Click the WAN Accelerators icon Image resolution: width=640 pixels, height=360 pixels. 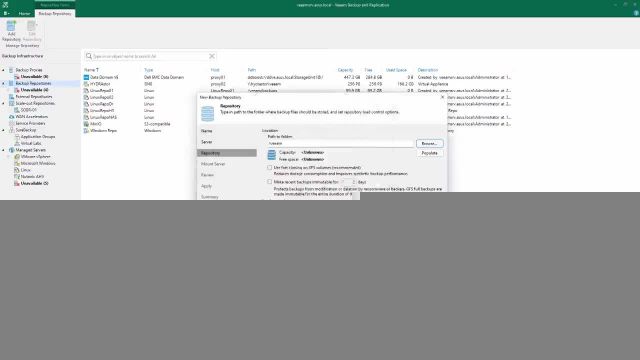[x=11, y=117]
